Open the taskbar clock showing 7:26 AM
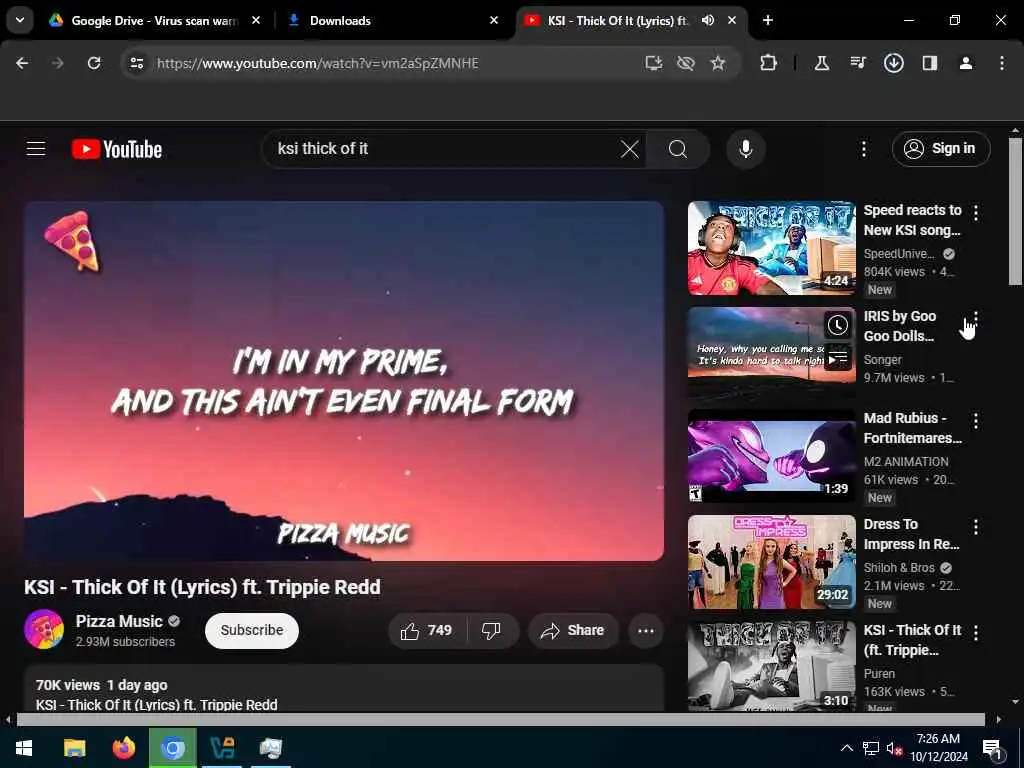Viewport: 1024px width, 768px height. (938, 748)
